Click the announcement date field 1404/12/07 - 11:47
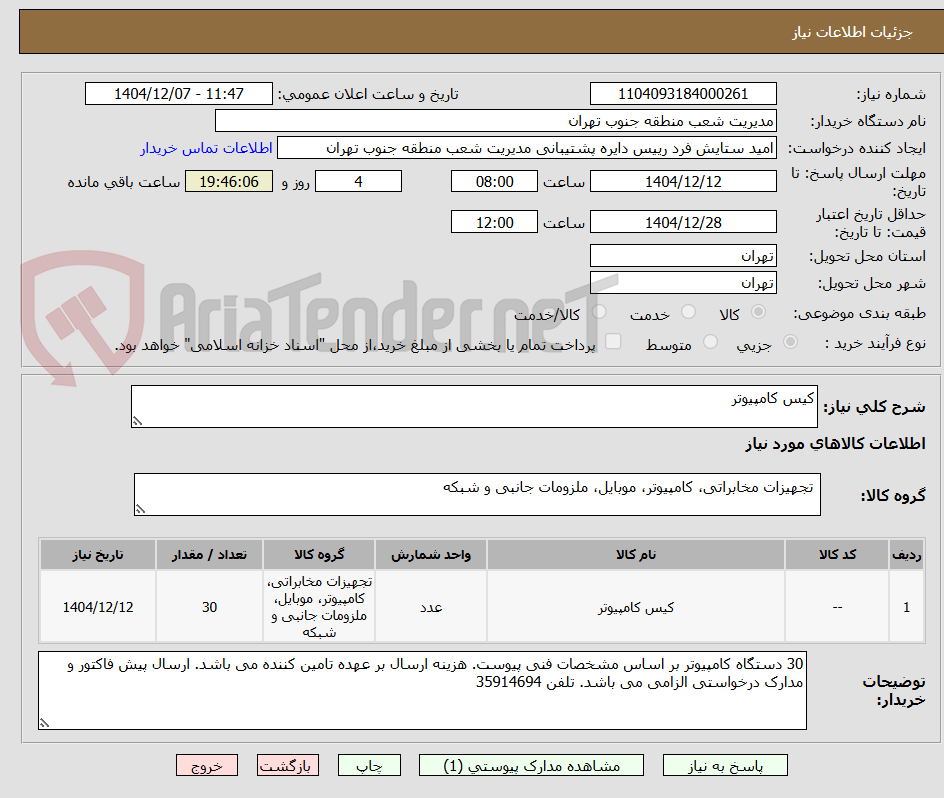 pos(179,94)
